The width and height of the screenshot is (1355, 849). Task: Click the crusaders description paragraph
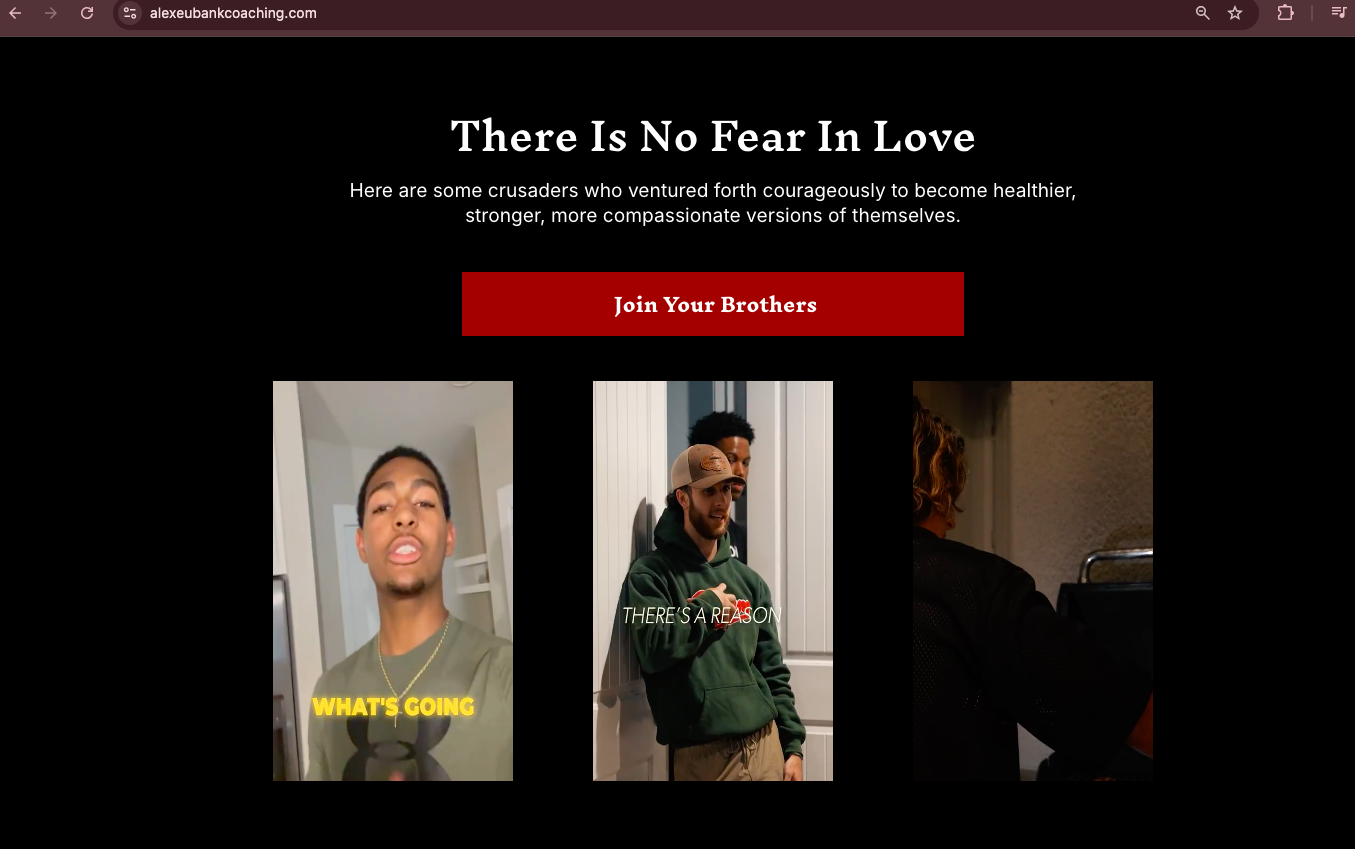pos(713,202)
